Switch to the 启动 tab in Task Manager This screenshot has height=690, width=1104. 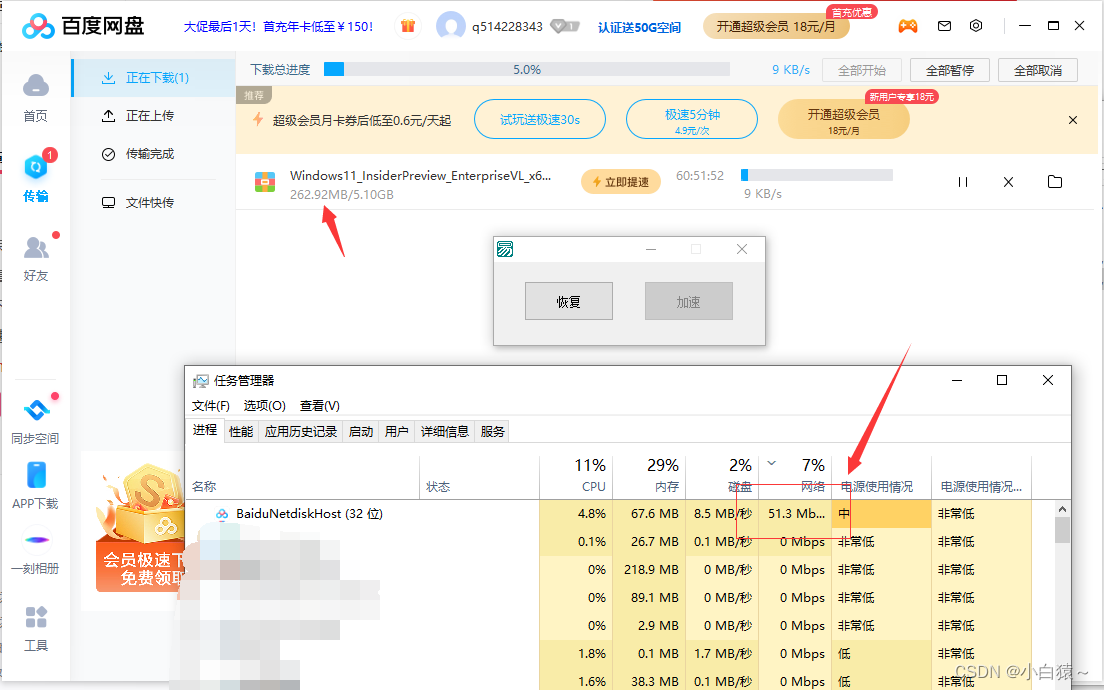point(360,432)
